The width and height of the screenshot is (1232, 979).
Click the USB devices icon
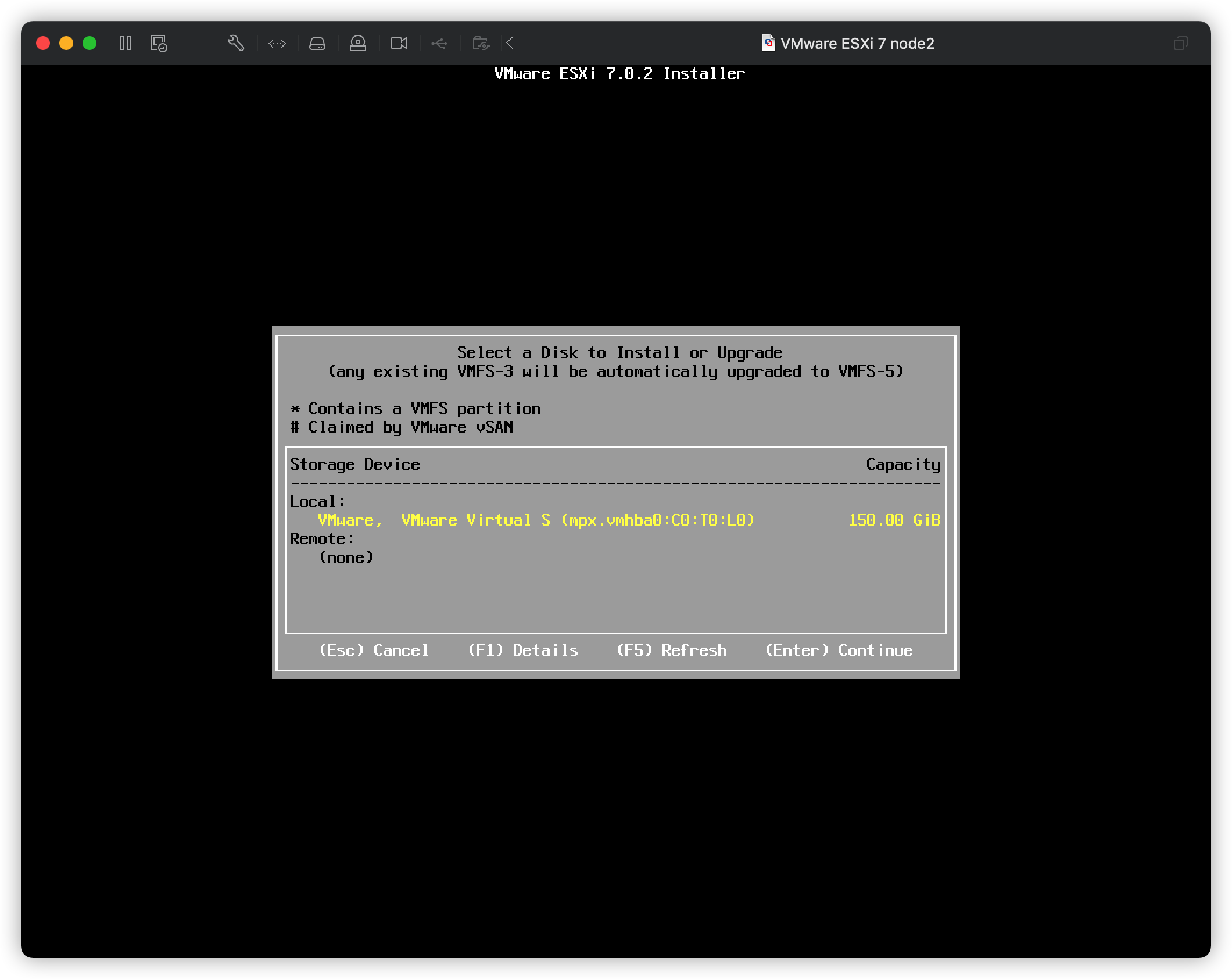point(439,43)
